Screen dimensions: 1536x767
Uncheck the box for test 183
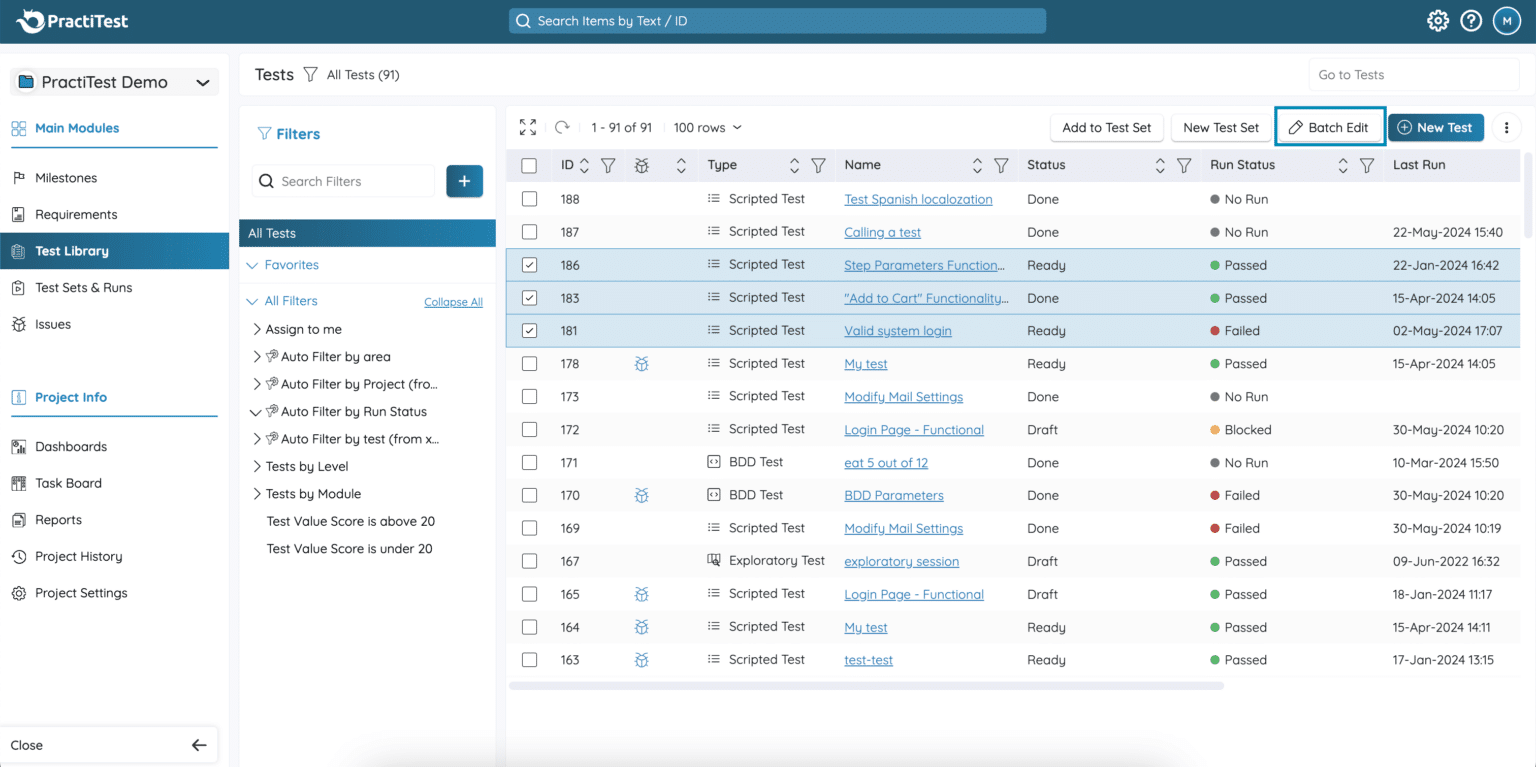point(530,298)
